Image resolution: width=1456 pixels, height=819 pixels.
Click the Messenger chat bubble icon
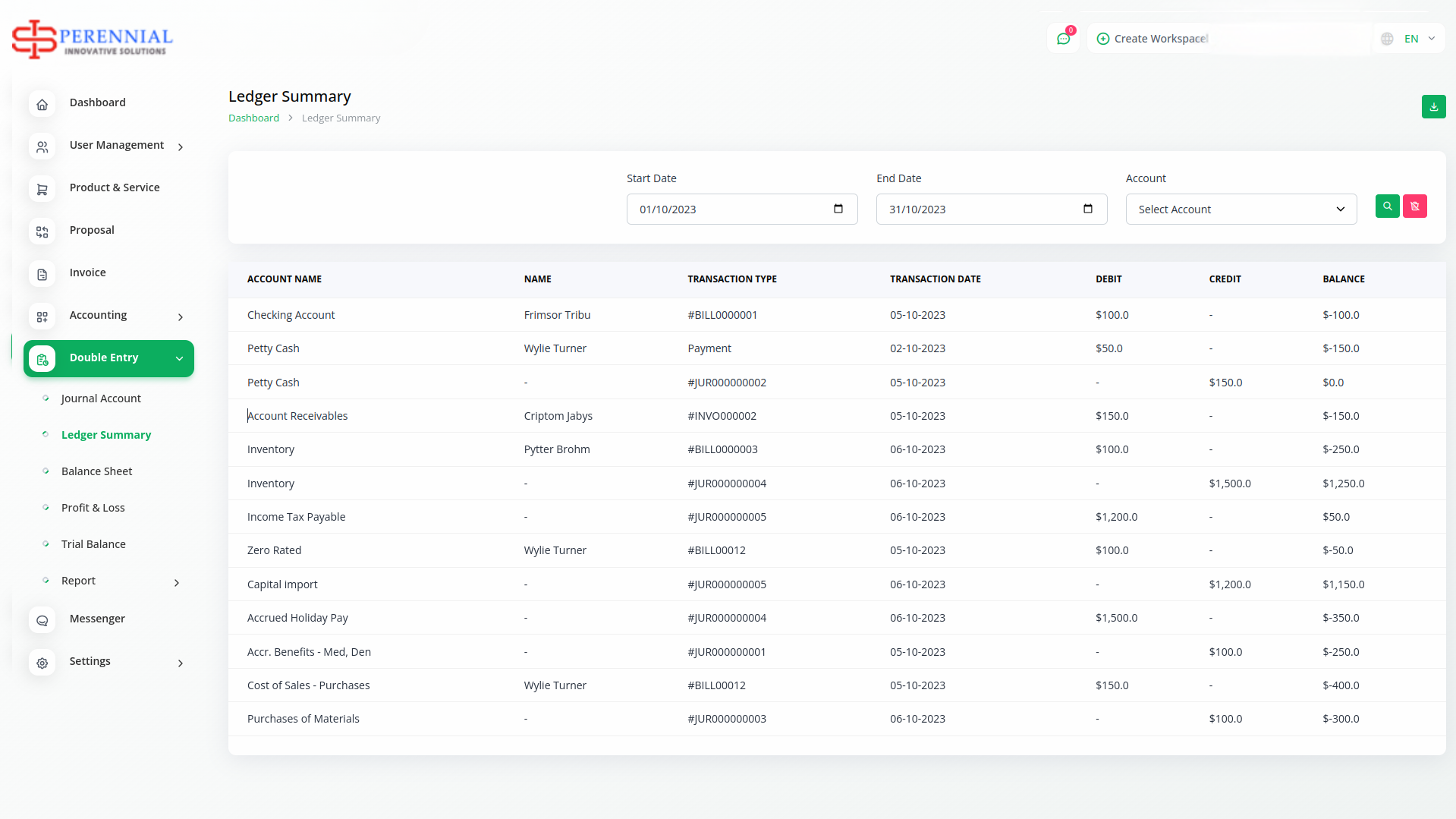click(42, 620)
